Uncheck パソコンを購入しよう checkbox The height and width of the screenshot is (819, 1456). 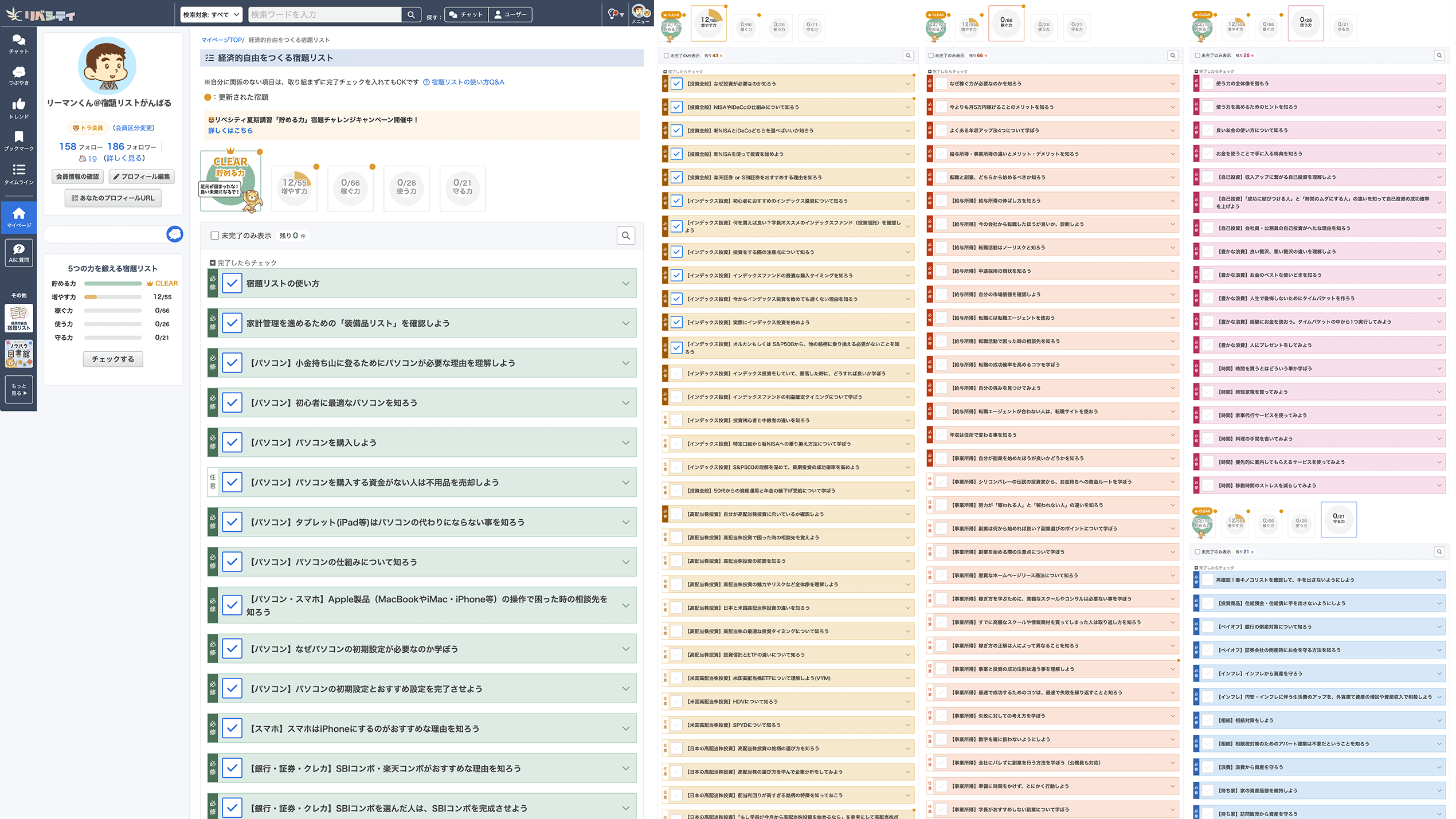tap(232, 442)
